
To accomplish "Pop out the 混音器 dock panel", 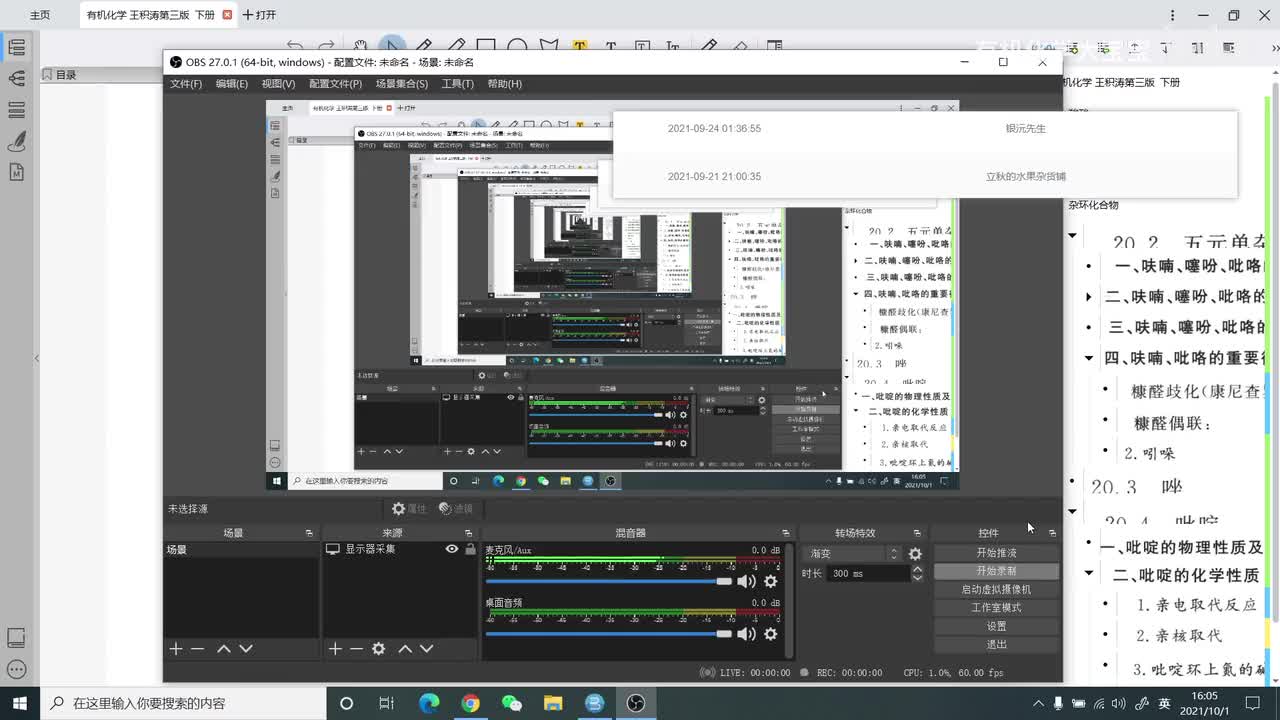I will point(786,533).
